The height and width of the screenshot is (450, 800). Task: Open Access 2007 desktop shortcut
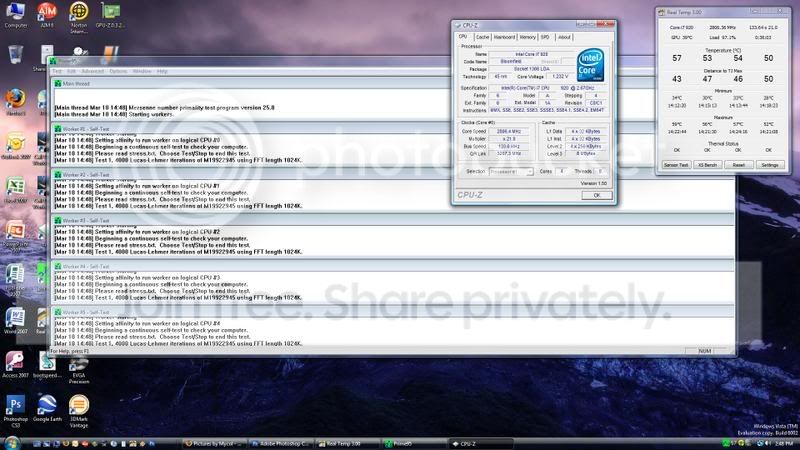point(15,364)
